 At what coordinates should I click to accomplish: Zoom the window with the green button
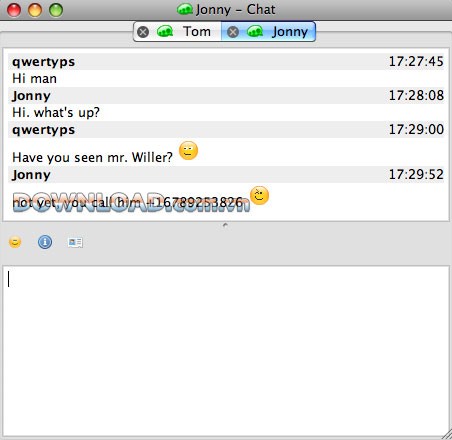tap(56, 10)
